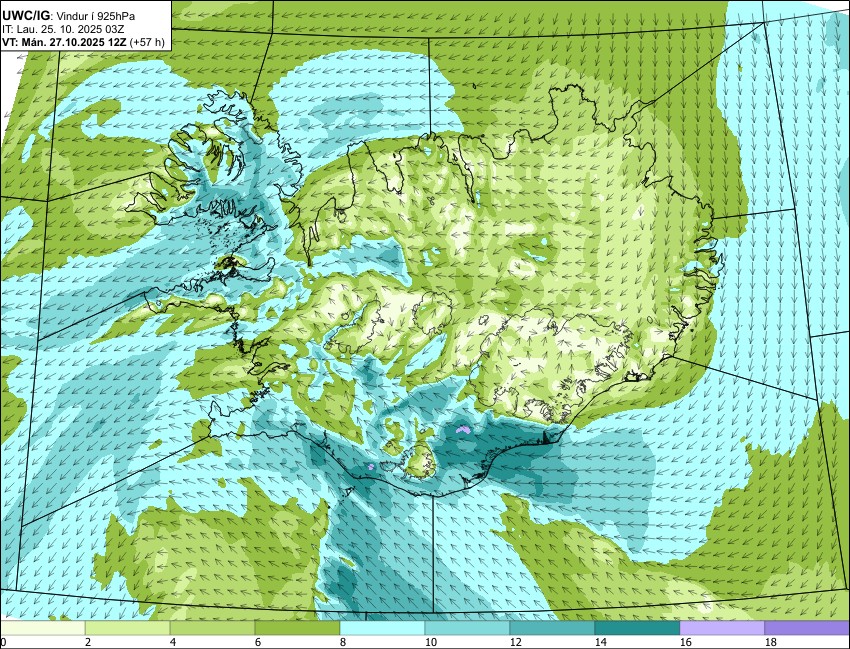Screen dimensions: 850x649
Task: Click the legend value '12'
Action: point(516,642)
